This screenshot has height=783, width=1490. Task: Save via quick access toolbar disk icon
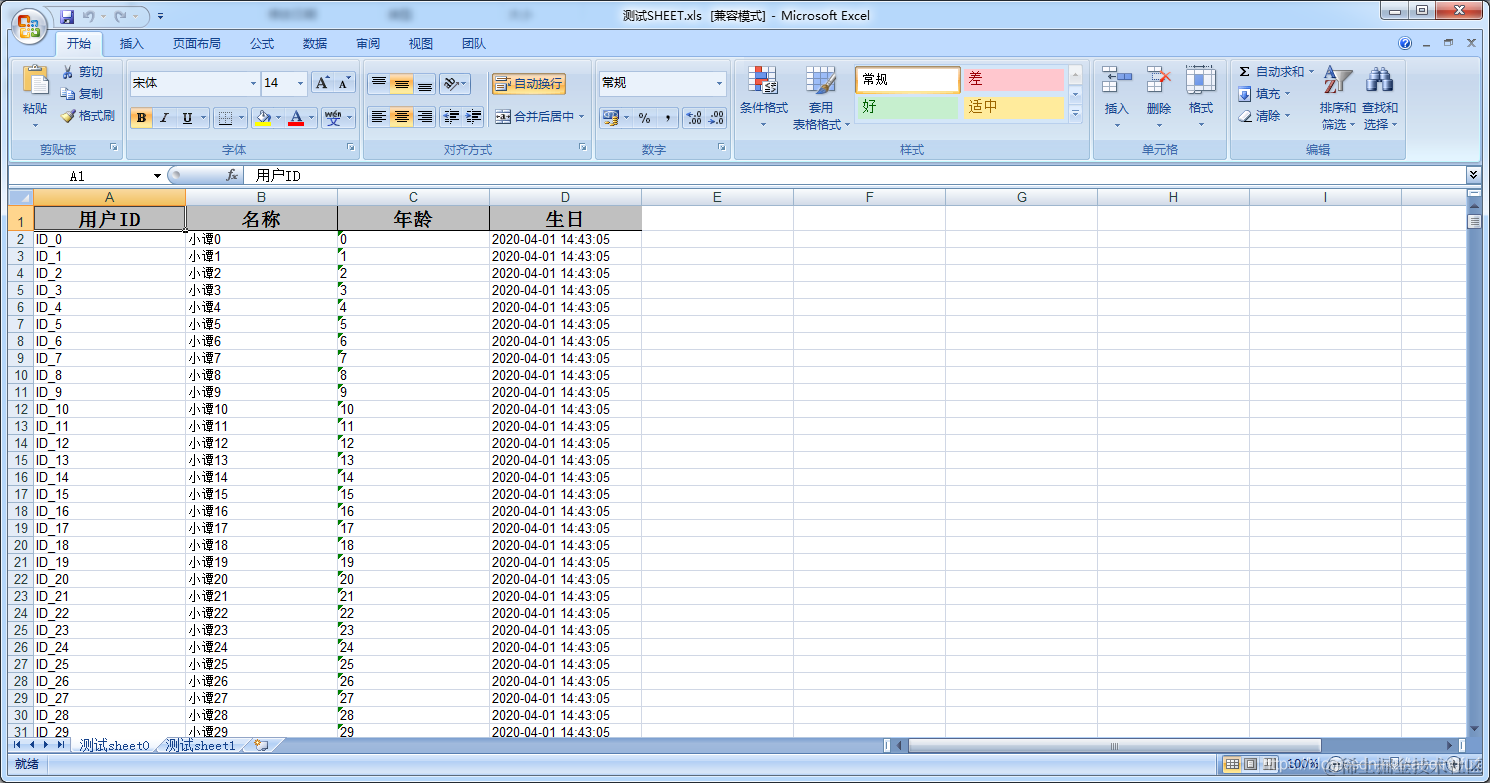tap(67, 16)
